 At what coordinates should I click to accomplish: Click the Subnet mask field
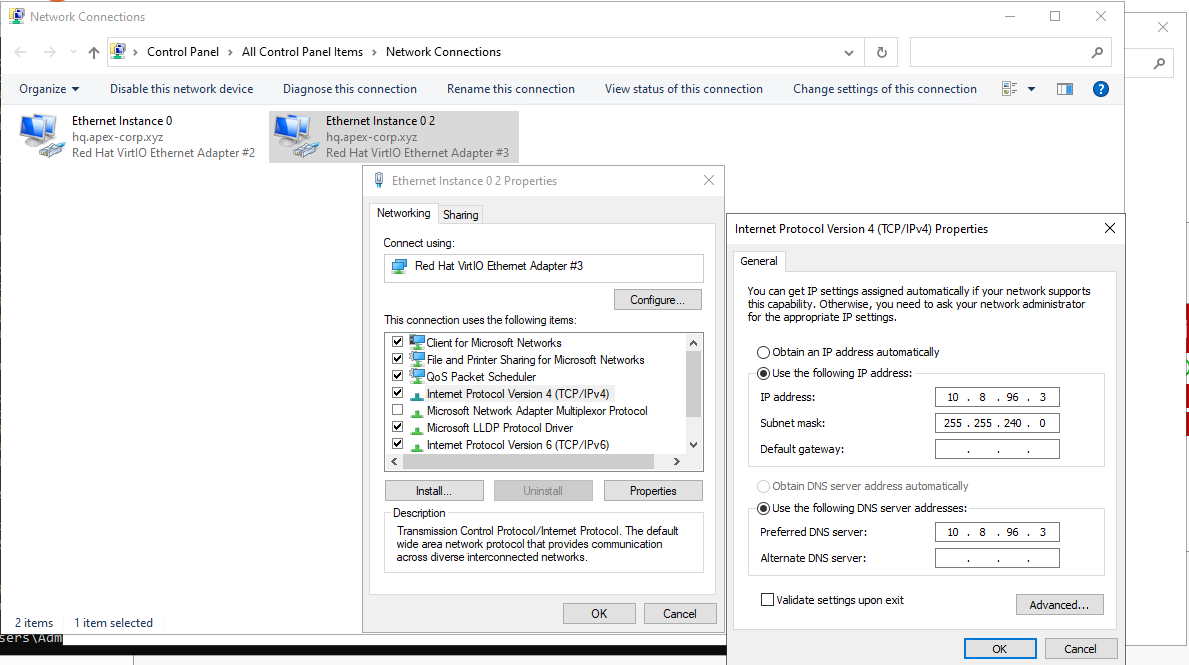[x=996, y=423]
